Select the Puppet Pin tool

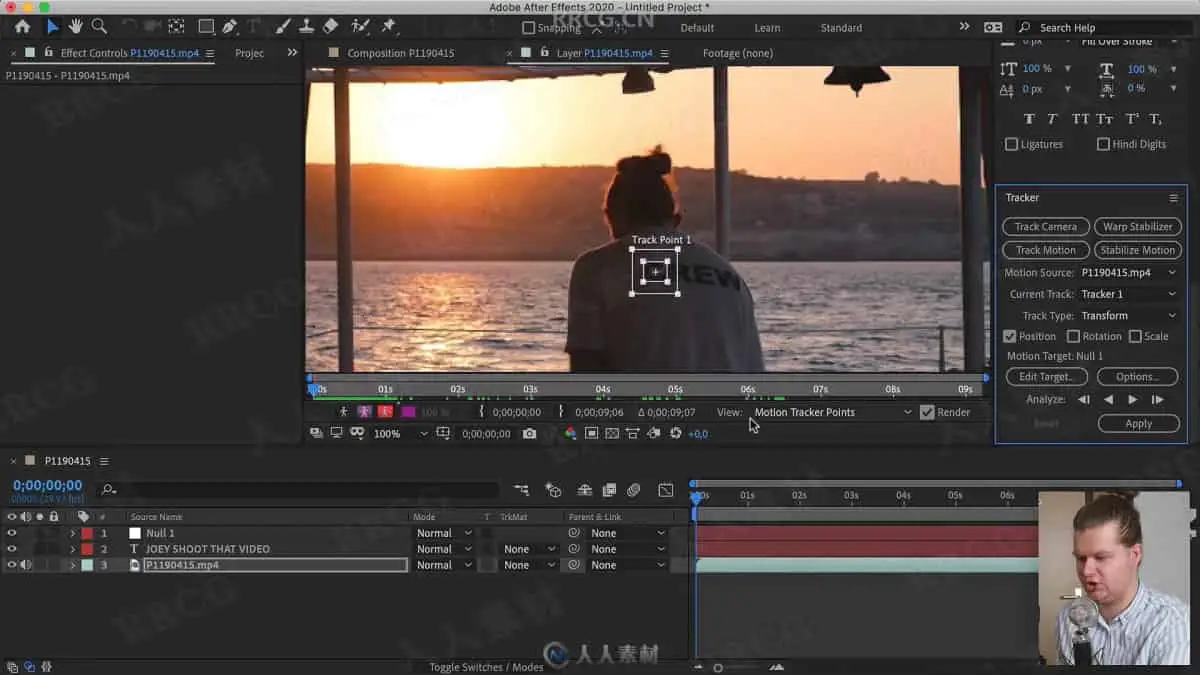[388, 27]
